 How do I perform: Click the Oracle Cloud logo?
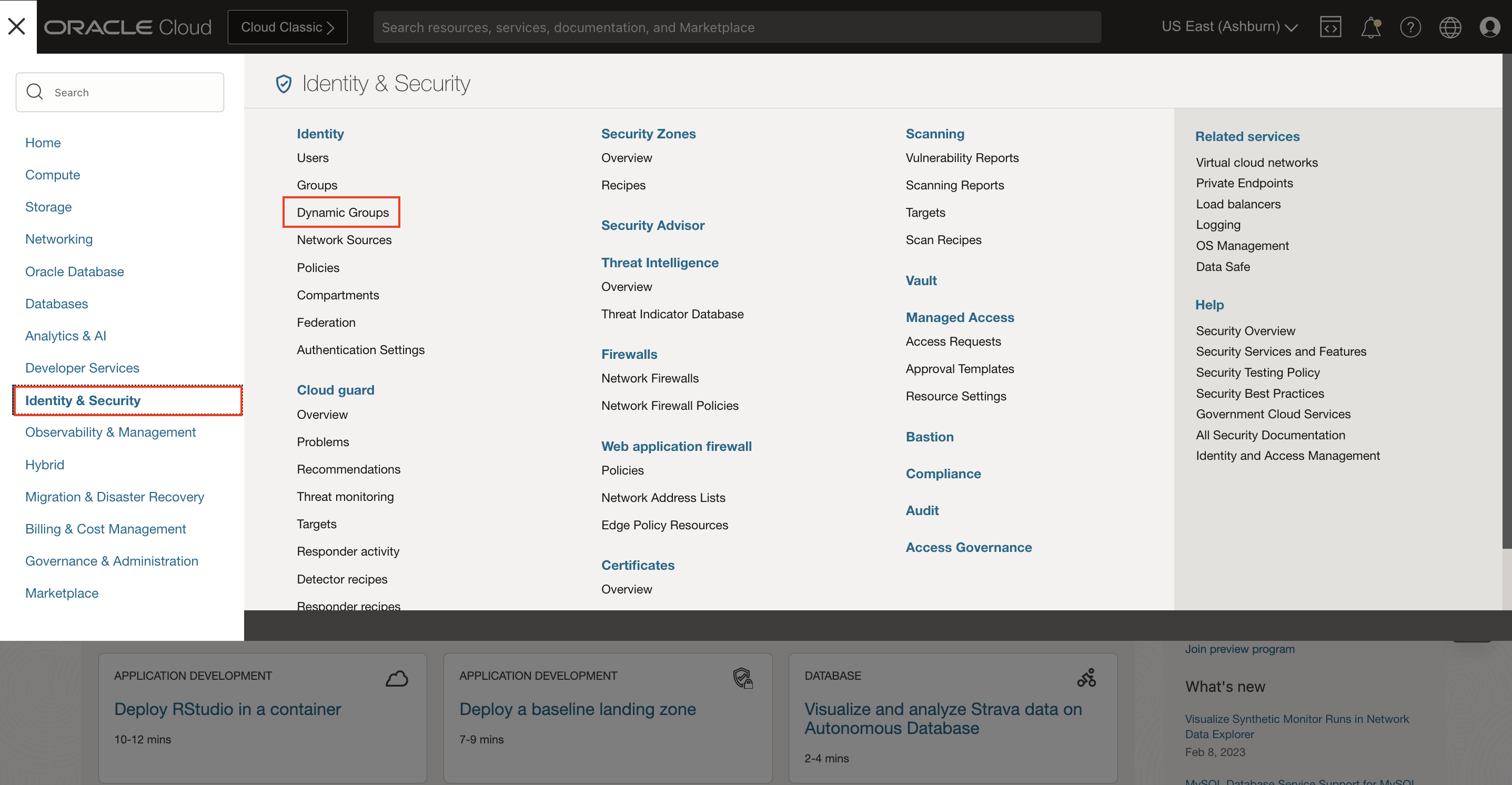(128, 27)
